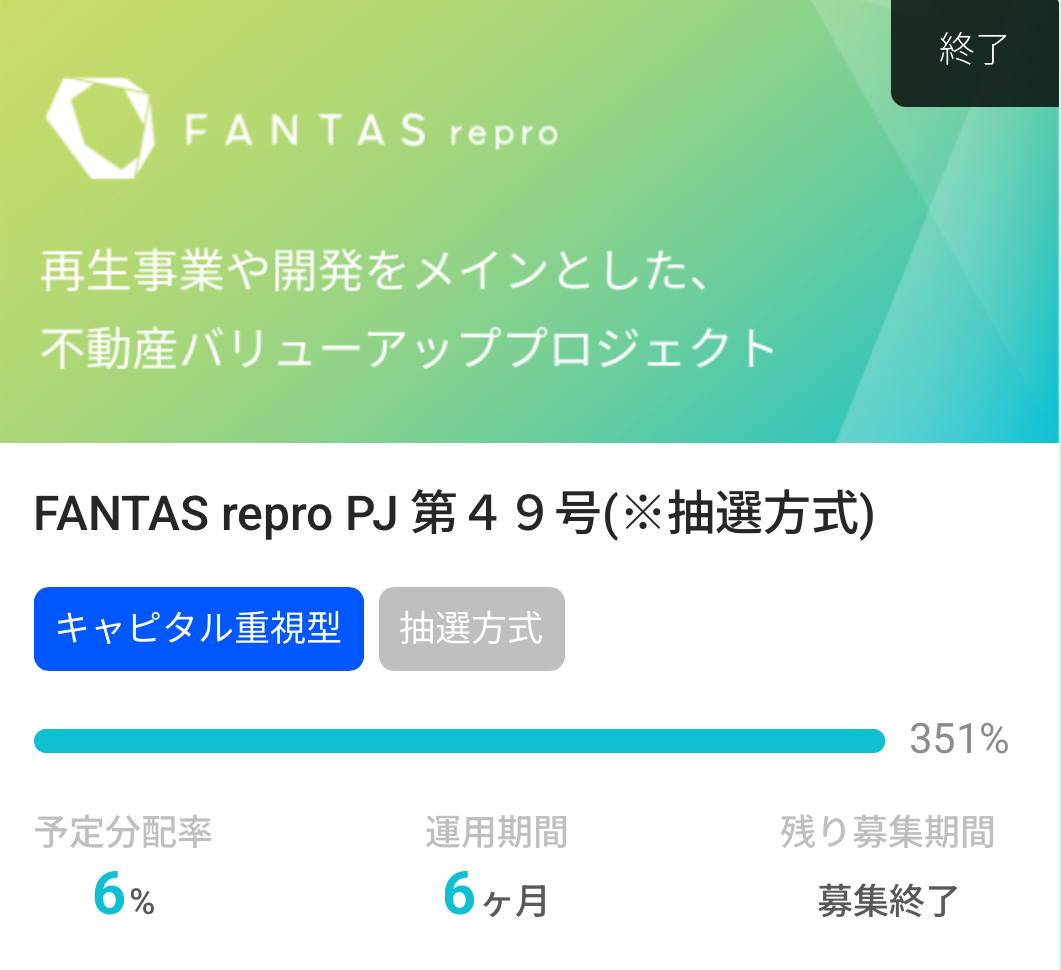Click the FANTAS repro wordmark text
The width and height of the screenshot is (1061, 970).
click(x=371, y=131)
